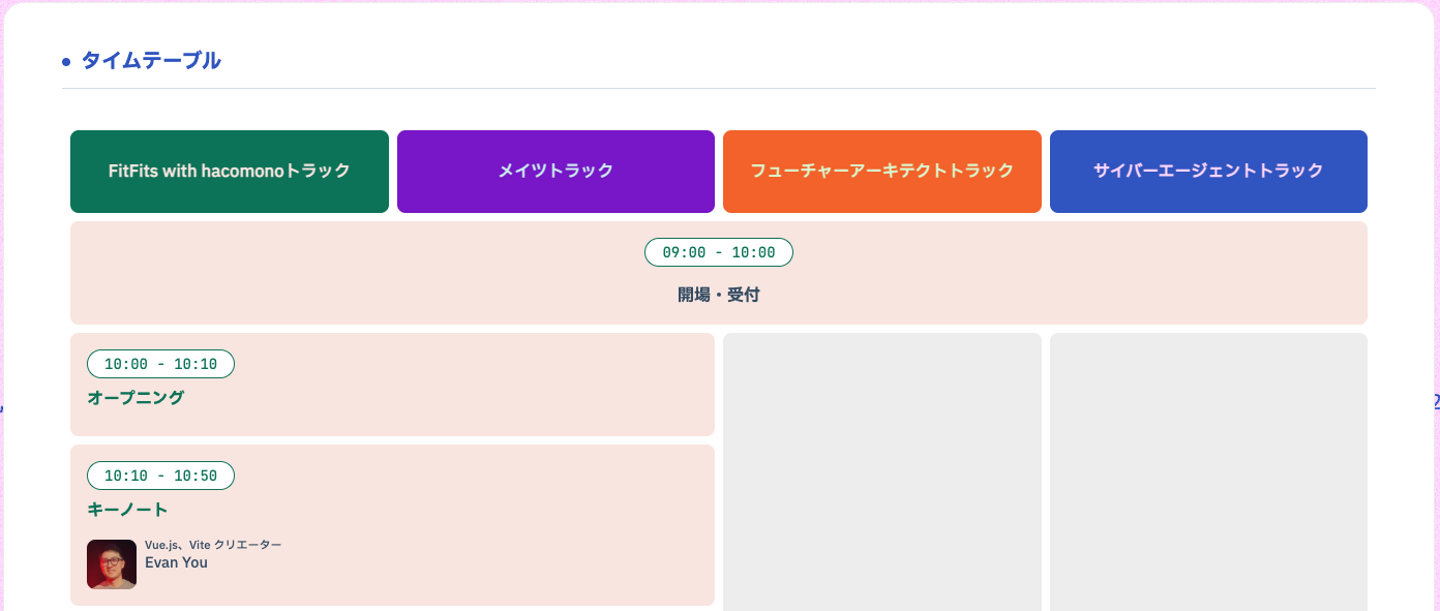Click the 09:00 - 10:00 time badge

[x=718, y=252]
